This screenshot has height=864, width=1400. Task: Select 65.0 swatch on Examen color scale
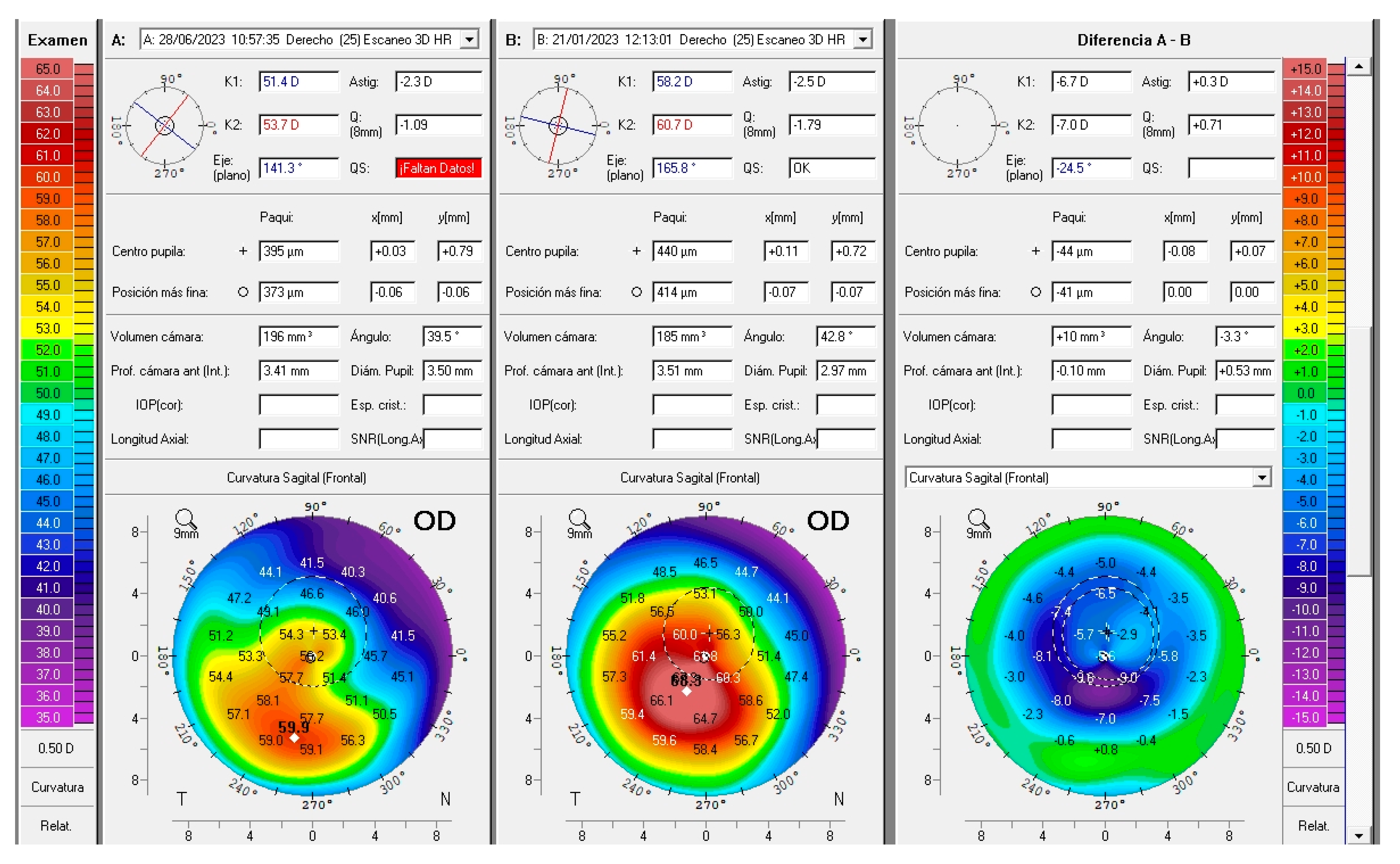point(47,69)
